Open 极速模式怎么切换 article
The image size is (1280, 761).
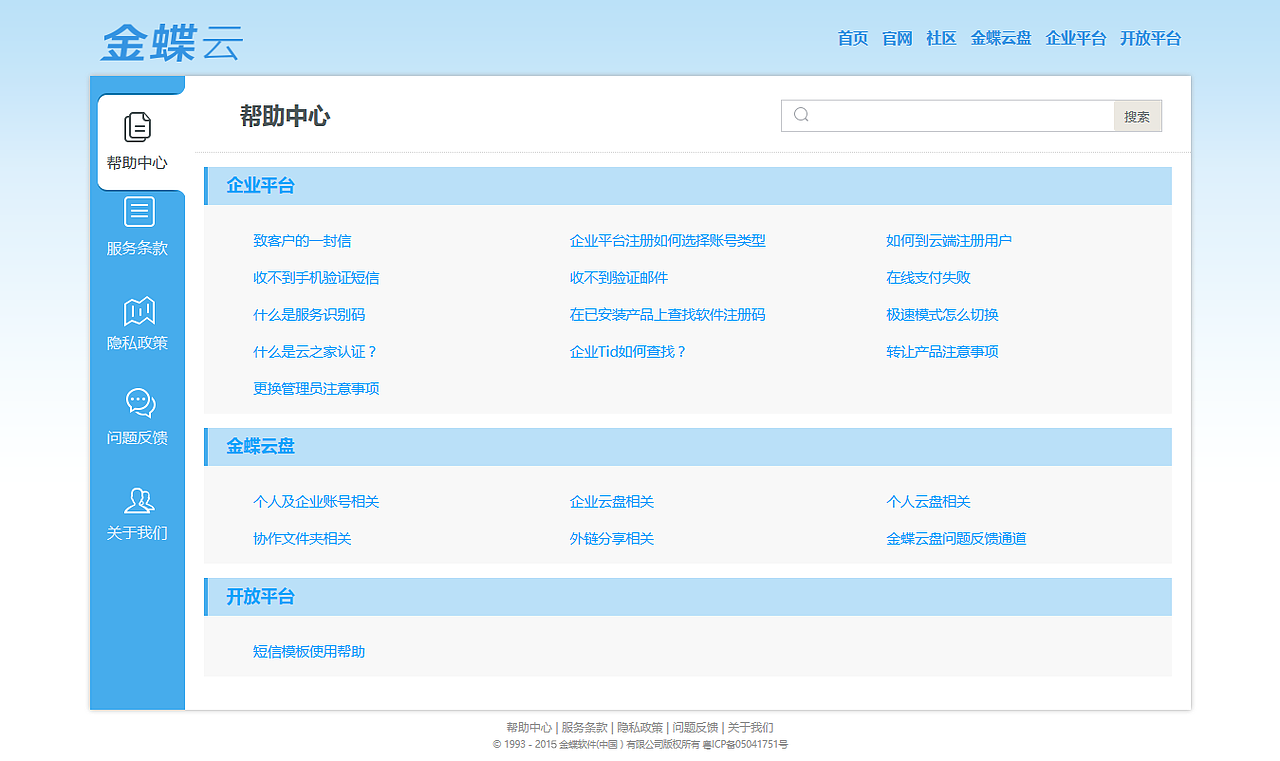[x=942, y=315]
